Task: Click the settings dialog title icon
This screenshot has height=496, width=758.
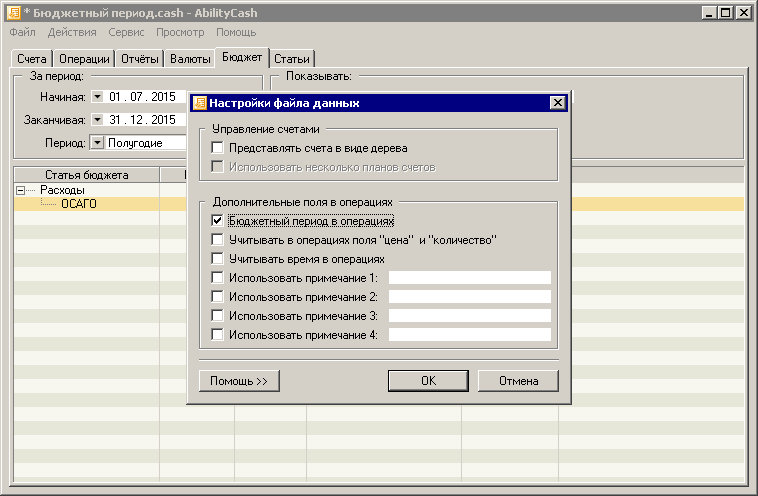Action: click(x=199, y=103)
